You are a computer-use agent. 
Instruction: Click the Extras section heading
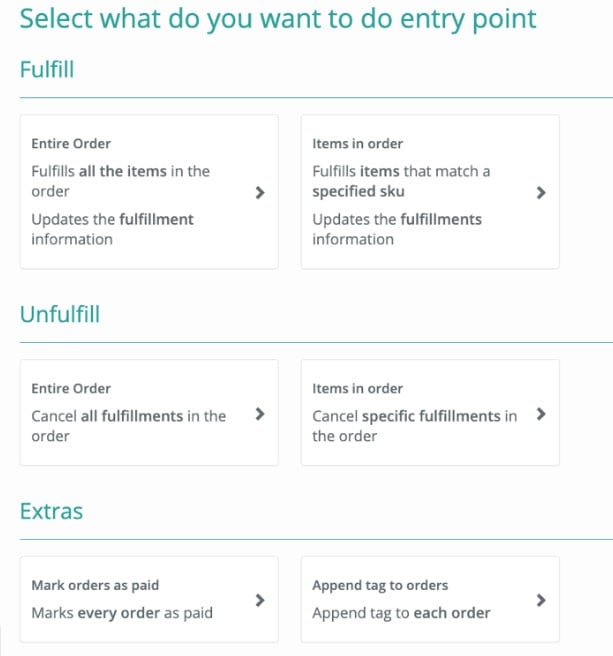tap(51, 511)
